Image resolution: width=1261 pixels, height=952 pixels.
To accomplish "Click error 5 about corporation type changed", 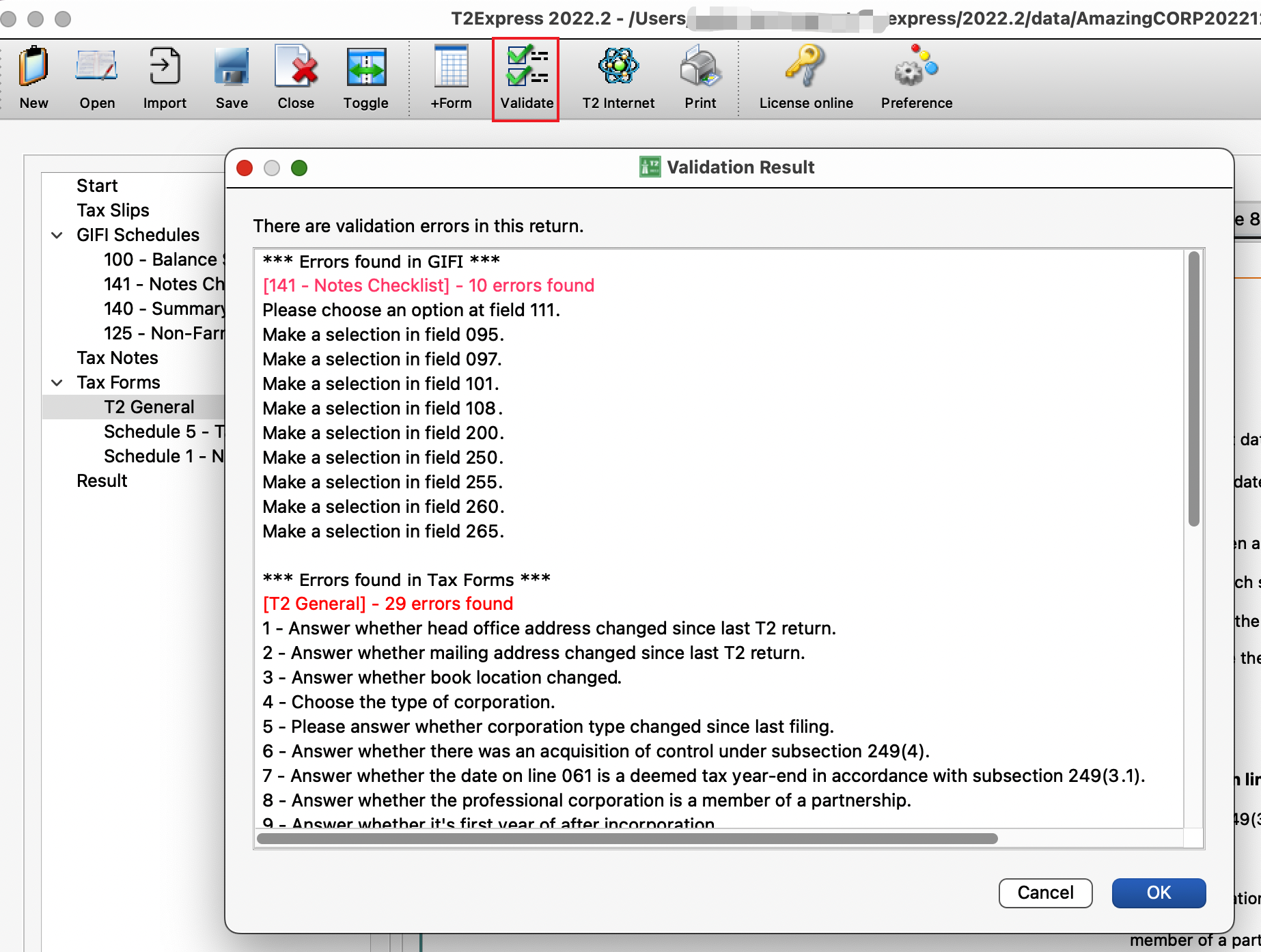I will coord(549,727).
